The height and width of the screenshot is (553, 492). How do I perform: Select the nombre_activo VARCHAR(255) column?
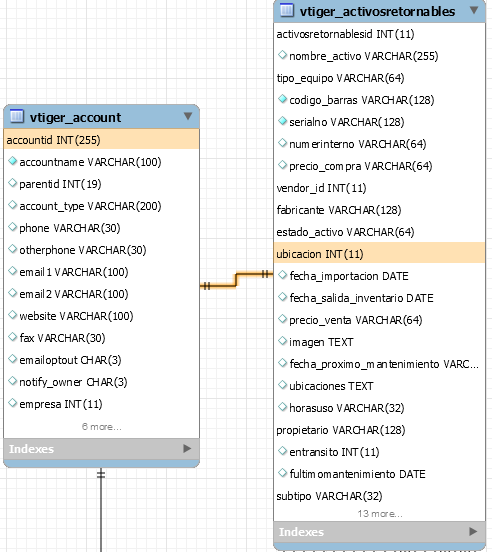coord(379,56)
